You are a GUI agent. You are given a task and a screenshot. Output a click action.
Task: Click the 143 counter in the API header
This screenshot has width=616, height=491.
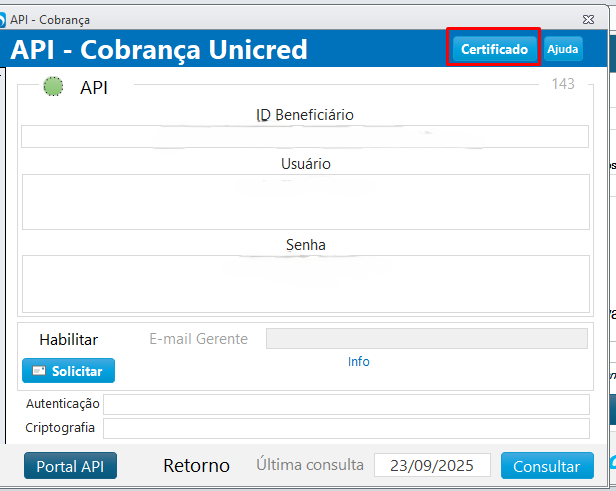563,84
